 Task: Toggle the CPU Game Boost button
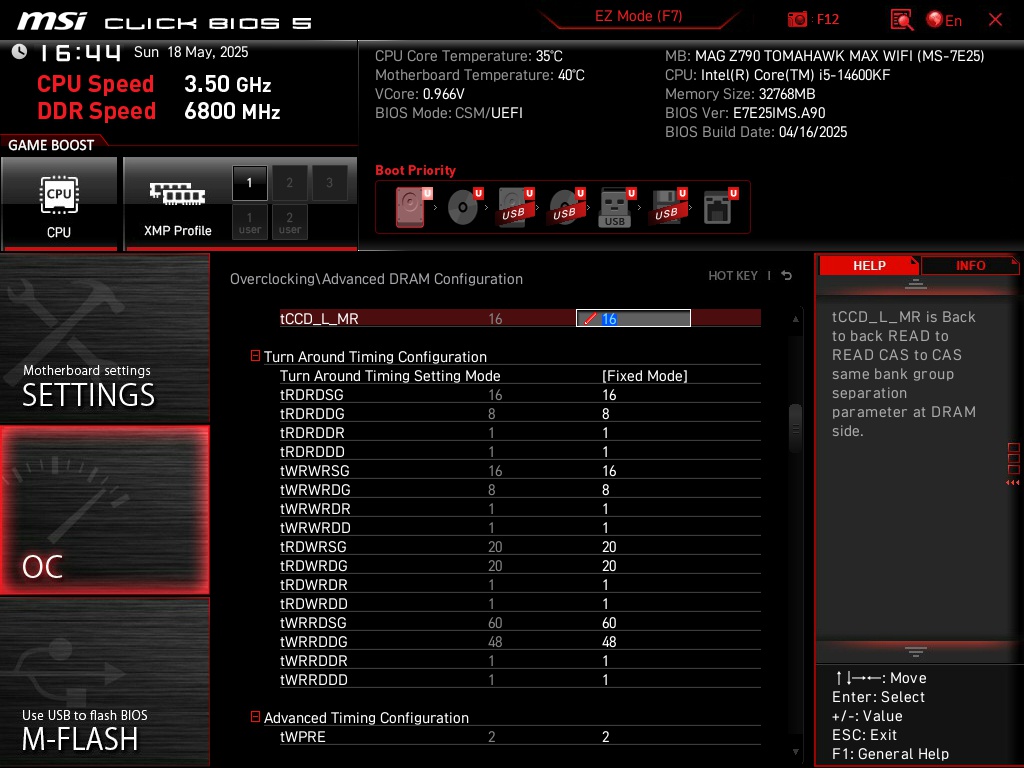coord(59,204)
